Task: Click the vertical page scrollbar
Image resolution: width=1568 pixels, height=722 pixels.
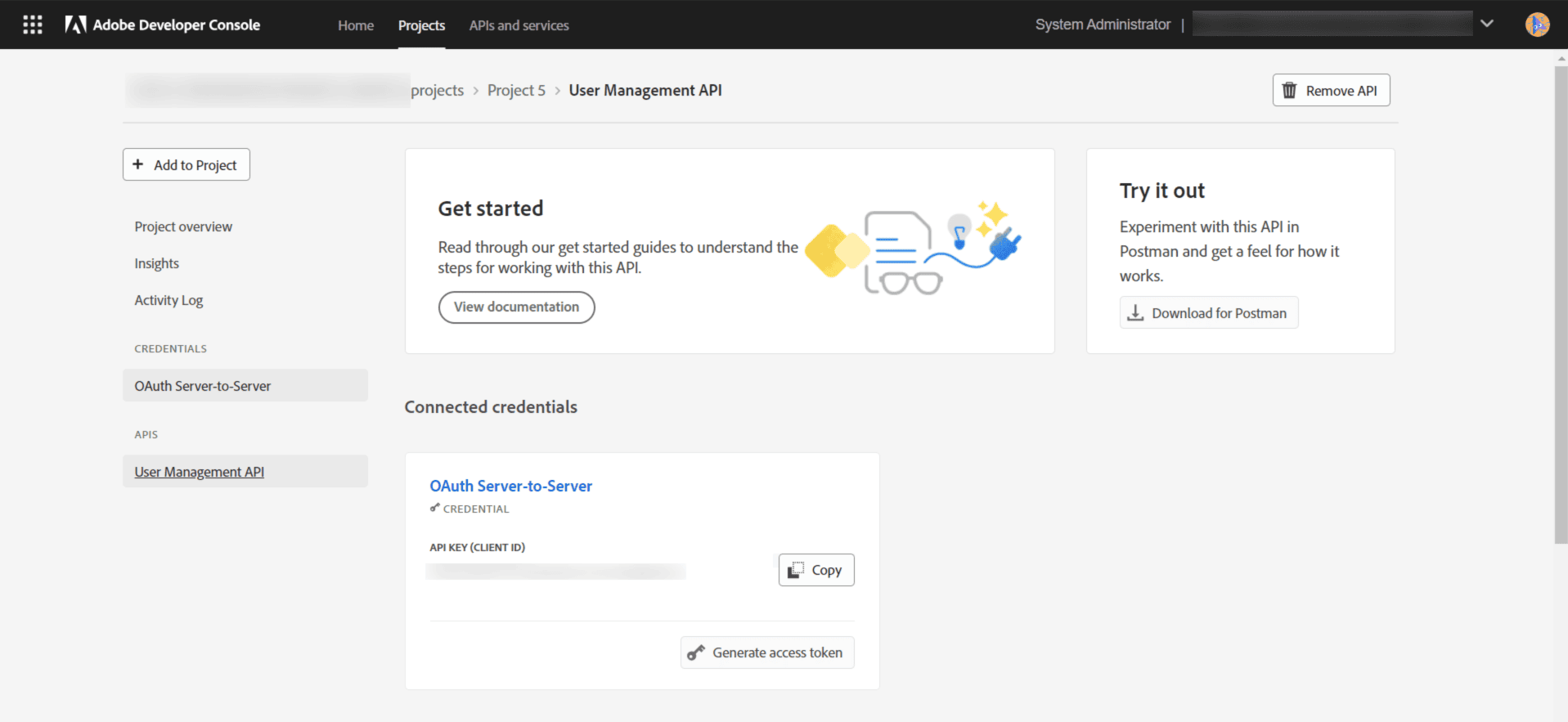Action: tap(1561, 303)
